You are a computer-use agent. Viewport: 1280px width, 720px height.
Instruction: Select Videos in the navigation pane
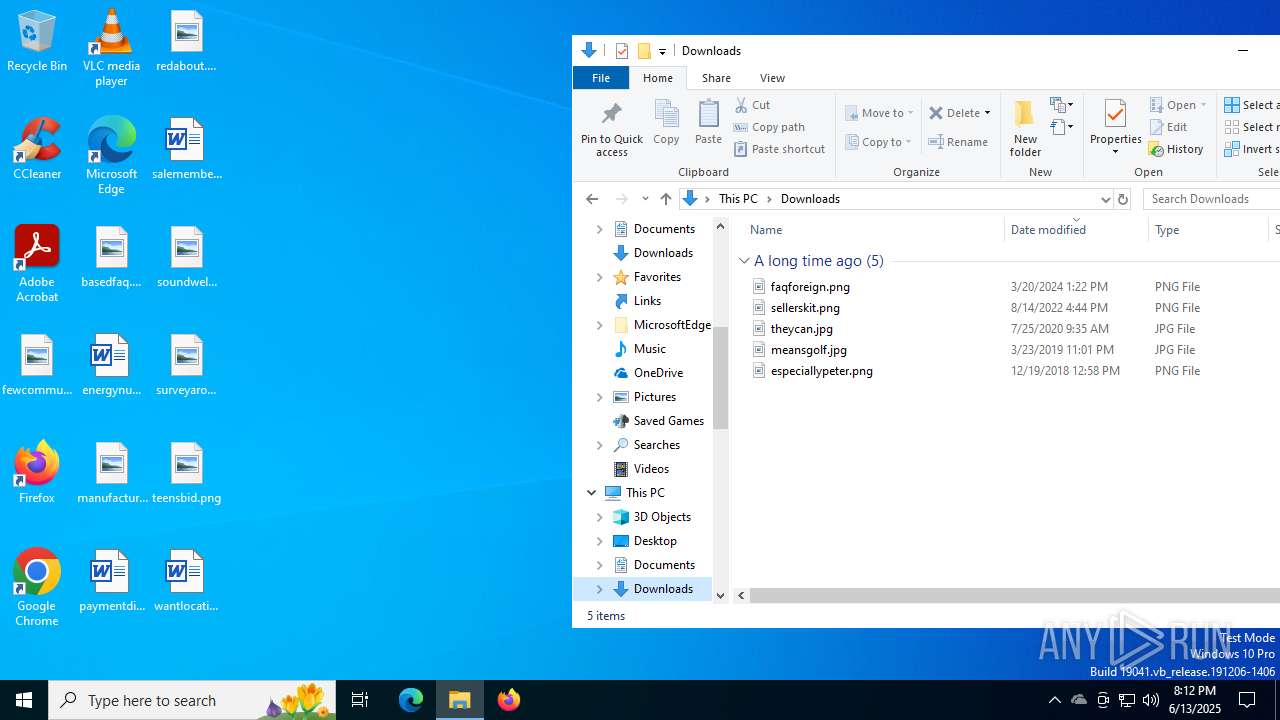pos(651,469)
